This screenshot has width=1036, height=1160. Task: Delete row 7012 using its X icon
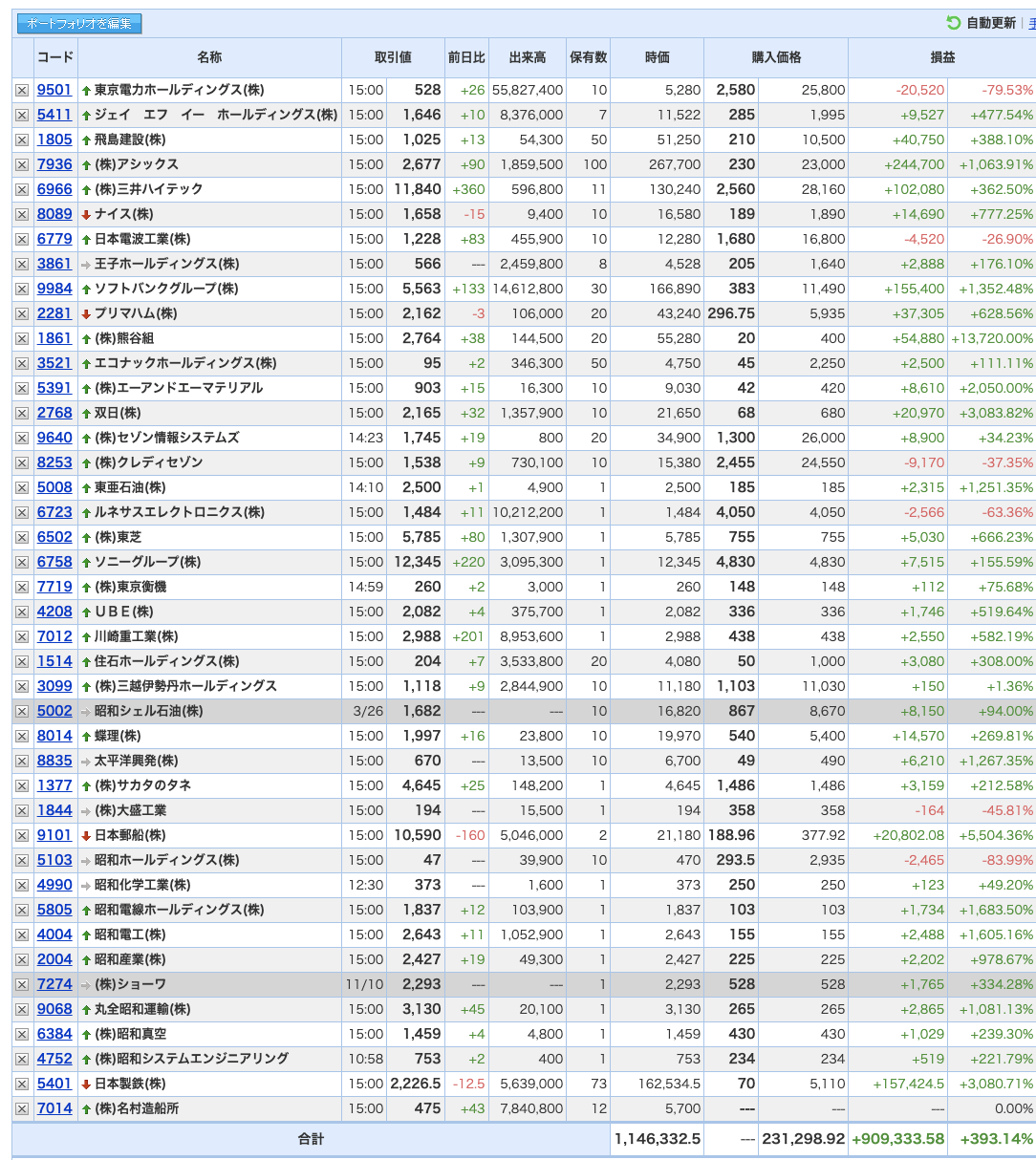22,637
